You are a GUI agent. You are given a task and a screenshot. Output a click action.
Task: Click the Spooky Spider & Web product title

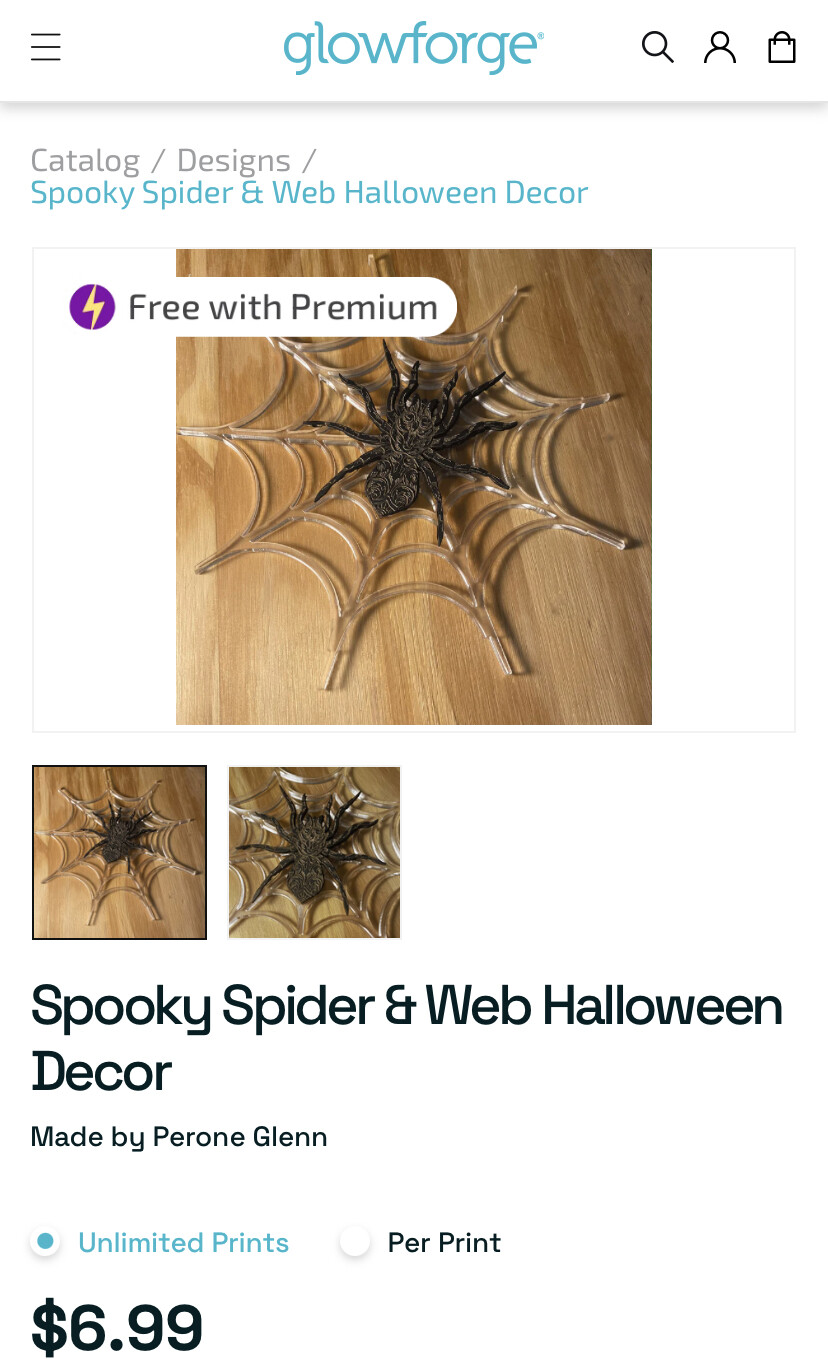click(x=407, y=1038)
